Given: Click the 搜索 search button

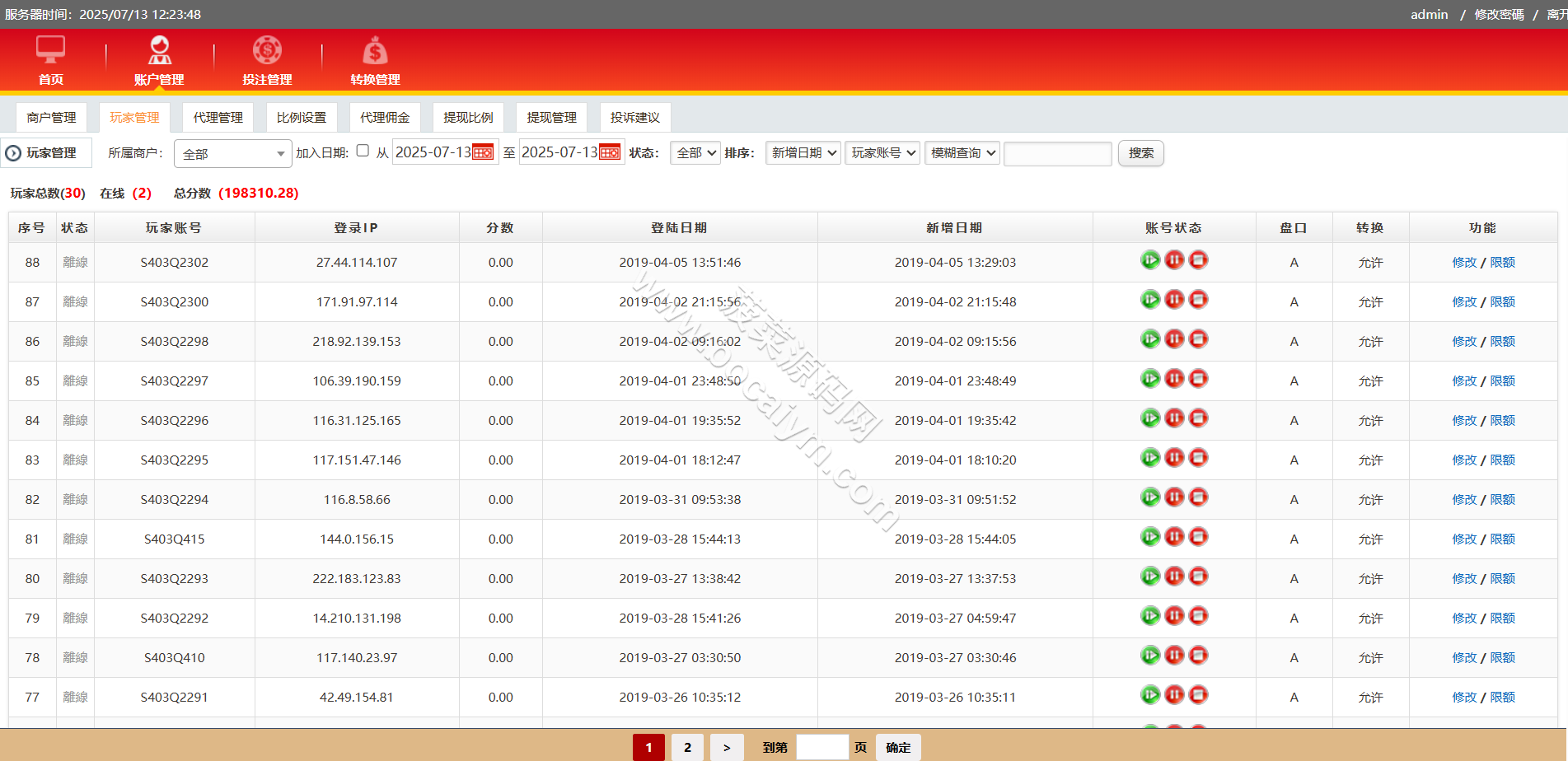Looking at the screenshot, I should tap(1141, 153).
